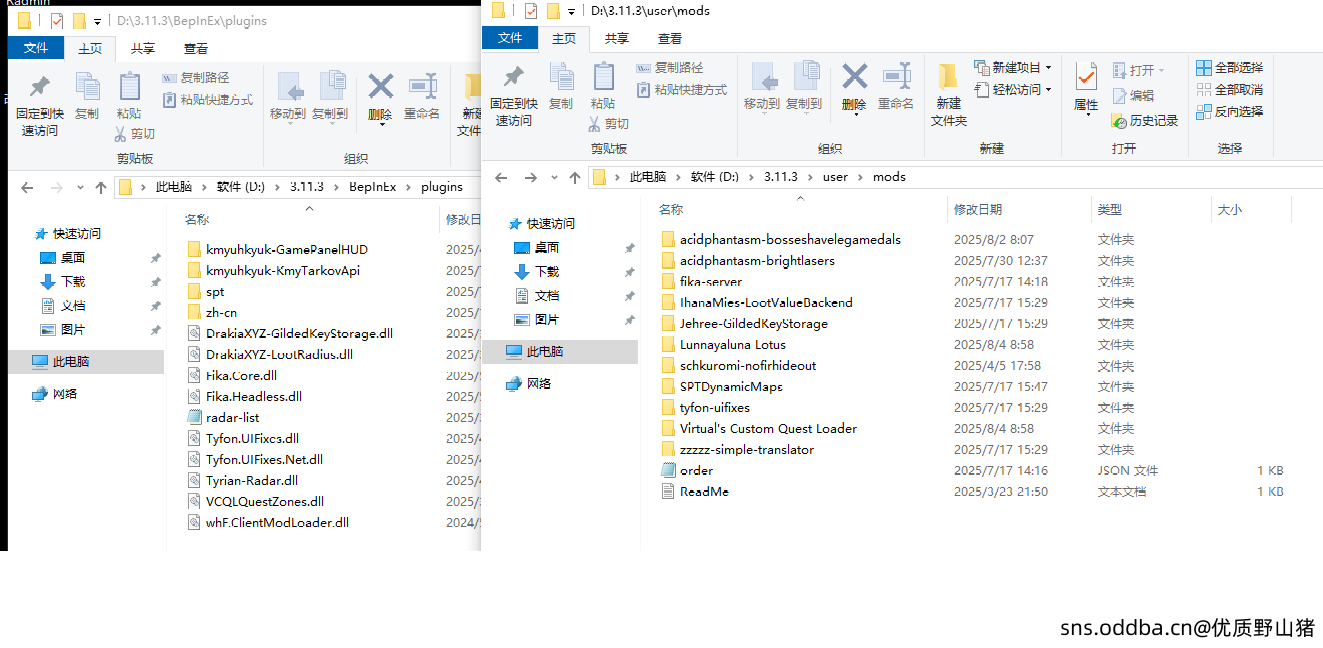Click the Back arrow in mods window
Viewport: 1323px width, 648px height.
[502, 177]
